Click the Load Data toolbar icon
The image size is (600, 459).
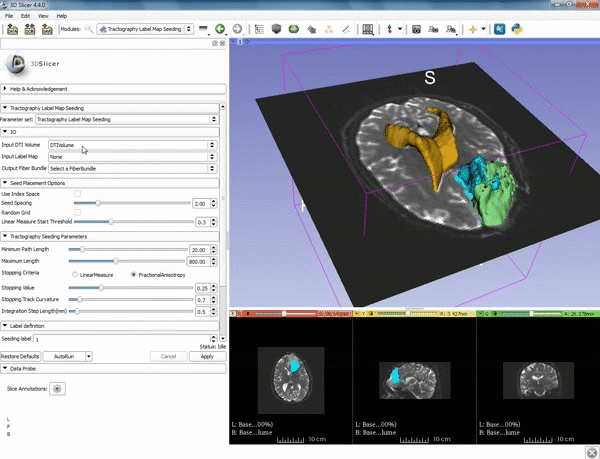point(12,30)
